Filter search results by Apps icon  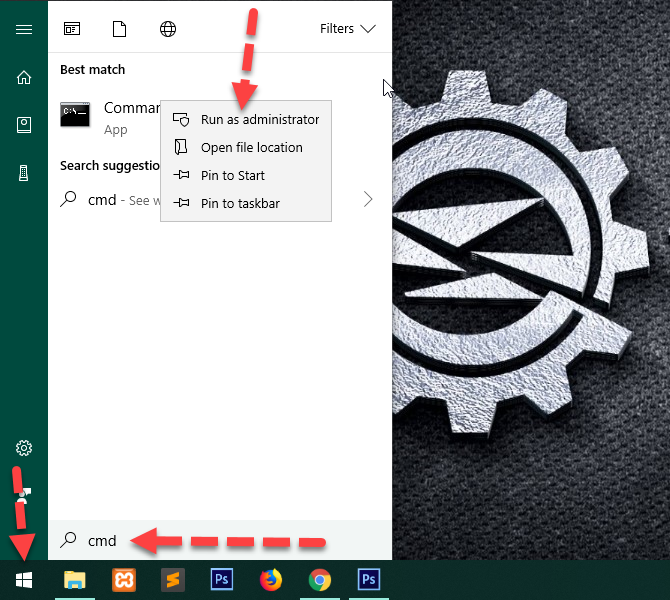72,29
